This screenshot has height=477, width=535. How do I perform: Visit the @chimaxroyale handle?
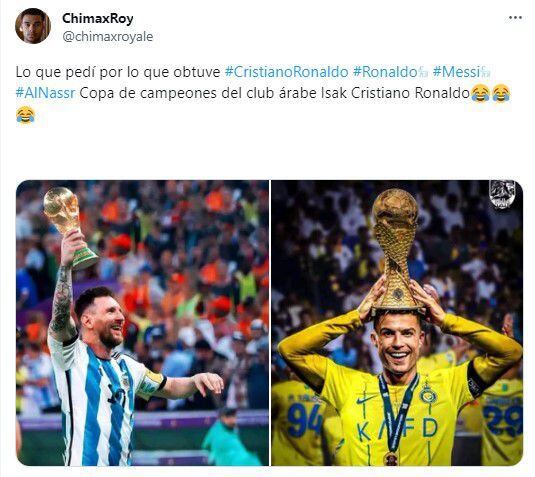[x=107, y=37]
